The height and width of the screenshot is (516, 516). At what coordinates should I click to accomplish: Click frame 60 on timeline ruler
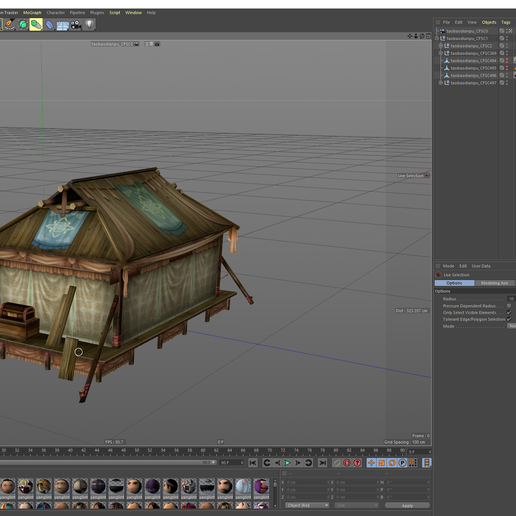203,450
